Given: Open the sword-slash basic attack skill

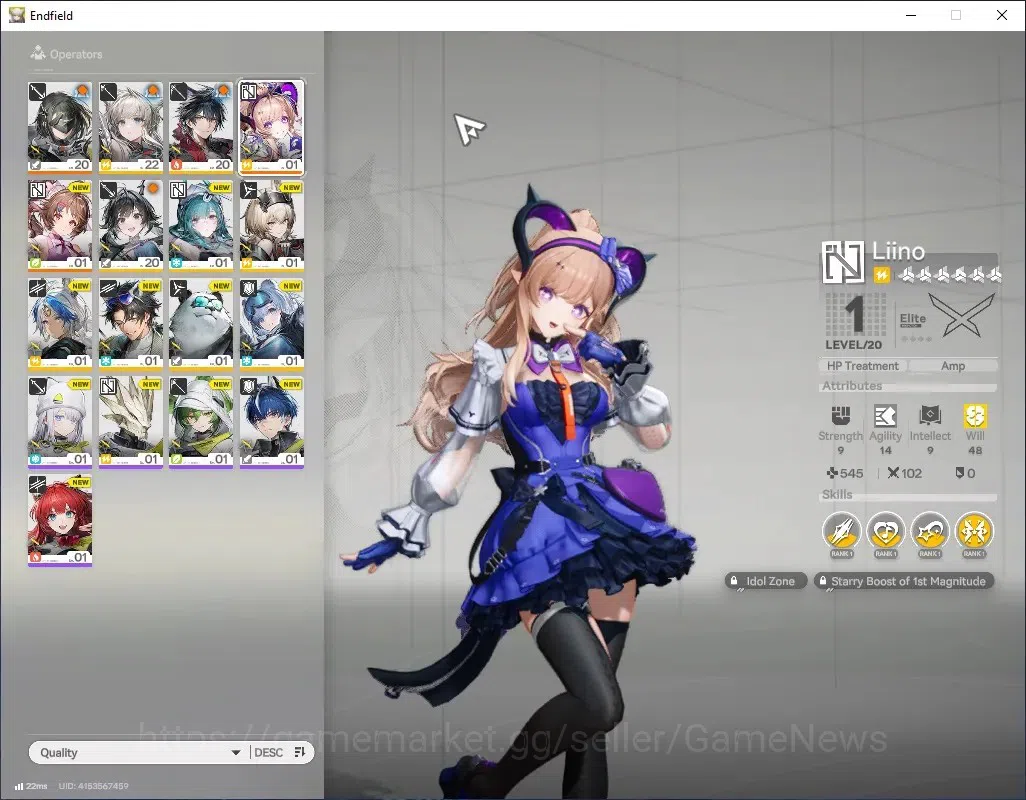Looking at the screenshot, I should [x=841, y=530].
